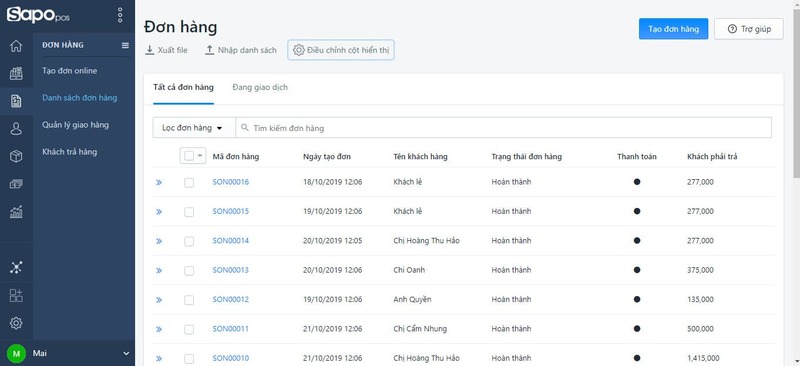Tick the checkbox for order SON00015
The width and height of the screenshot is (800, 366).
(x=189, y=212)
